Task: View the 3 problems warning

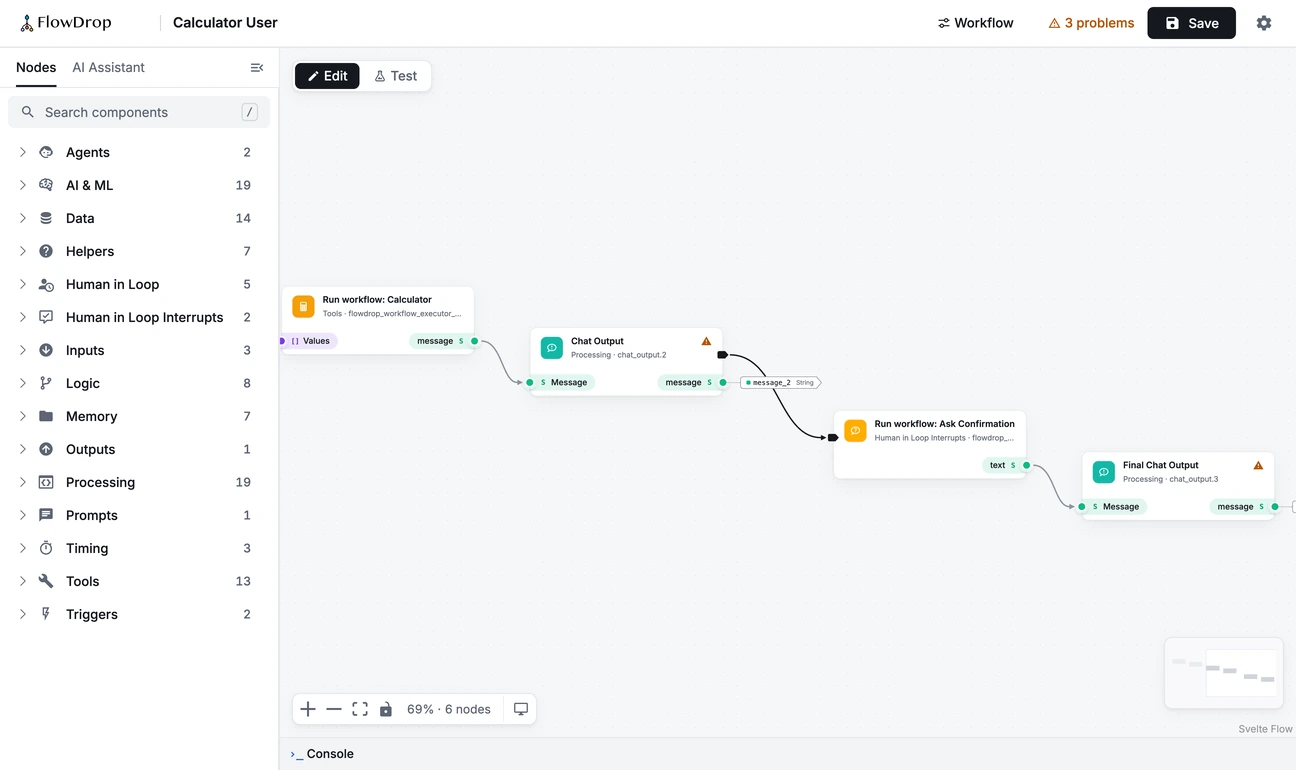Action: point(1091,23)
